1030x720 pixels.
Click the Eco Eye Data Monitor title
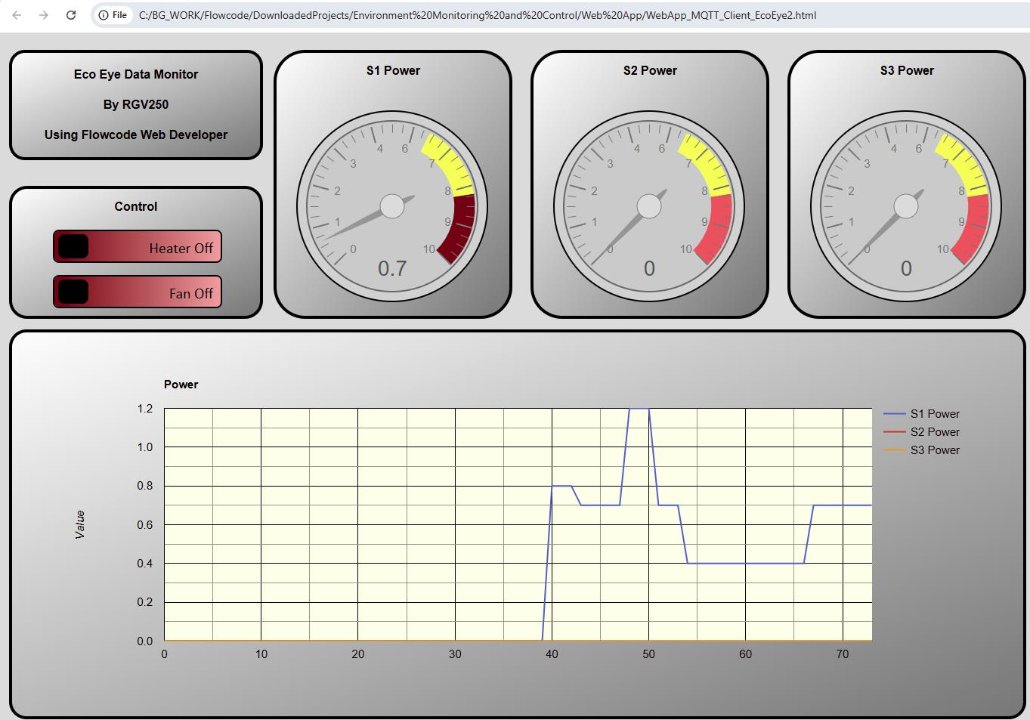pyautogui.click(x=136, y=74)
